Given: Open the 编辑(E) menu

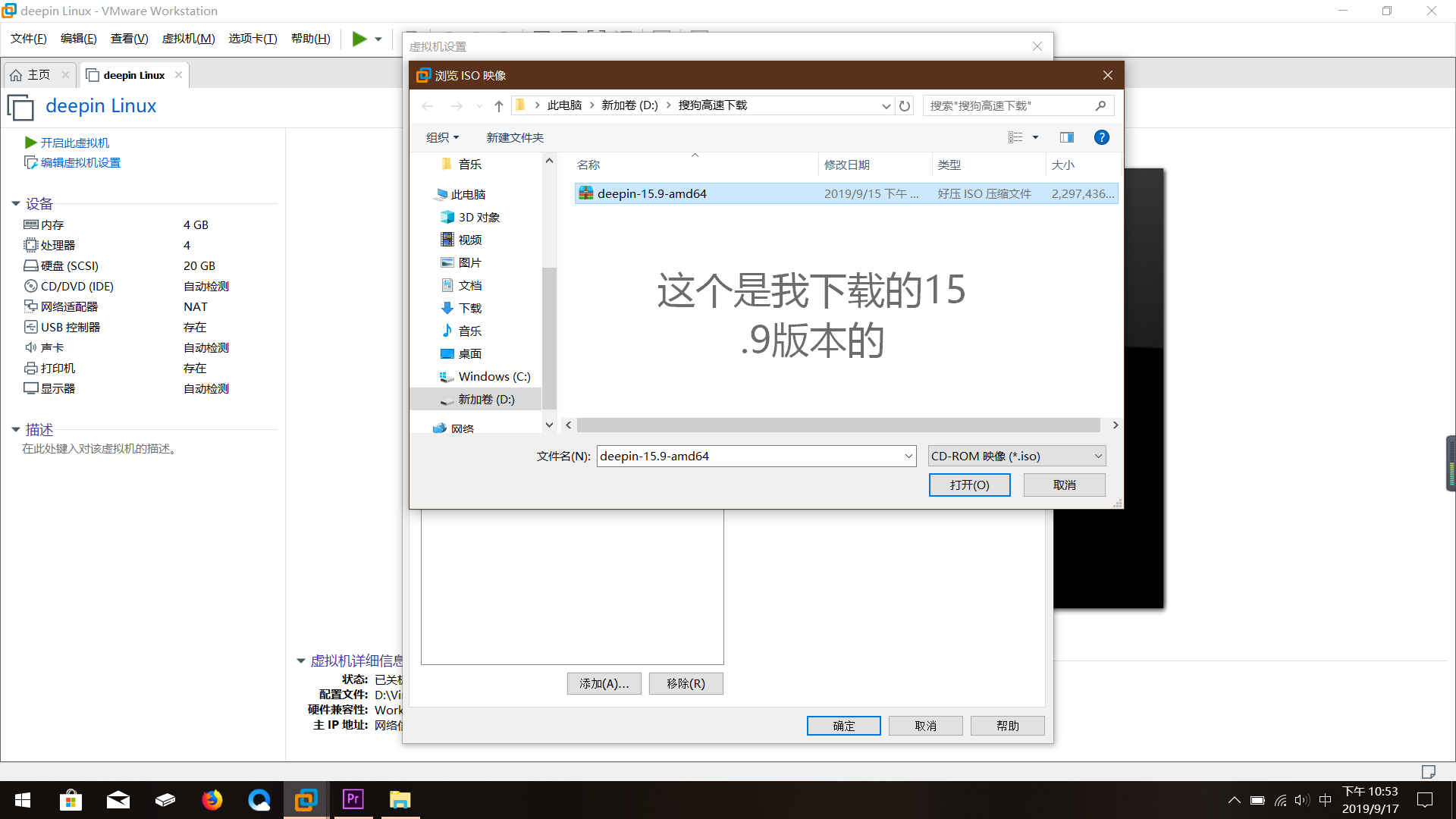Looking at the screenshot, I should click(79, 39).
